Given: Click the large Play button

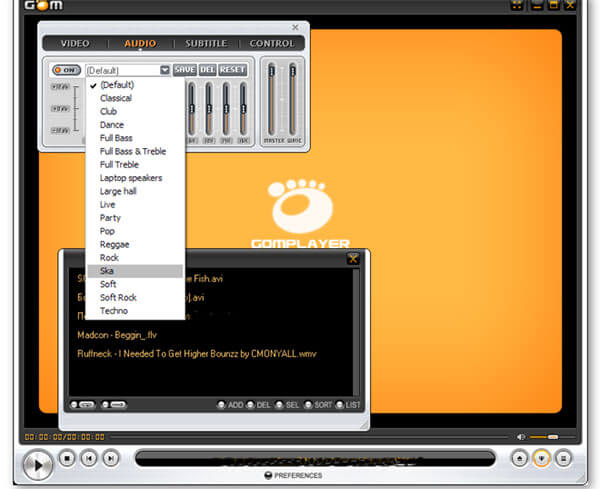Looking at the screenshot, I should (x=38, y=465).
